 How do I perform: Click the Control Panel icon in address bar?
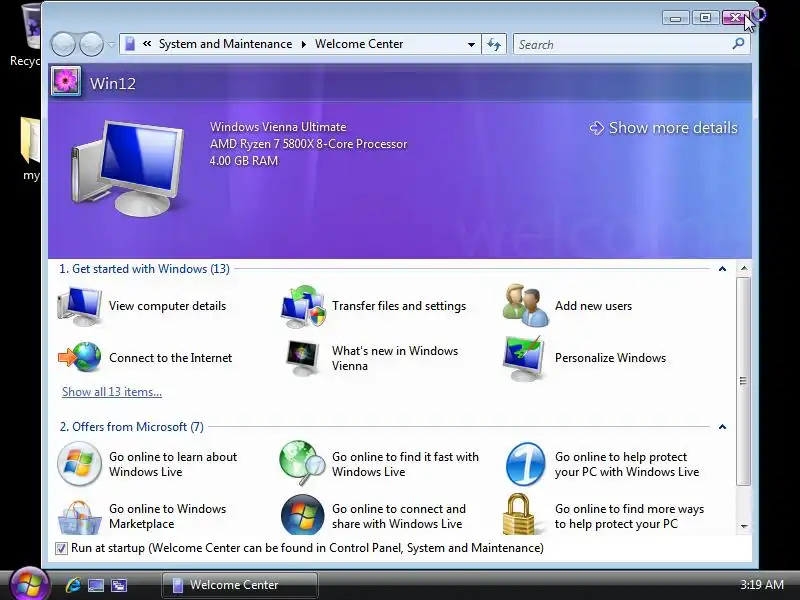pyautogui.click(x=130, y=44)
